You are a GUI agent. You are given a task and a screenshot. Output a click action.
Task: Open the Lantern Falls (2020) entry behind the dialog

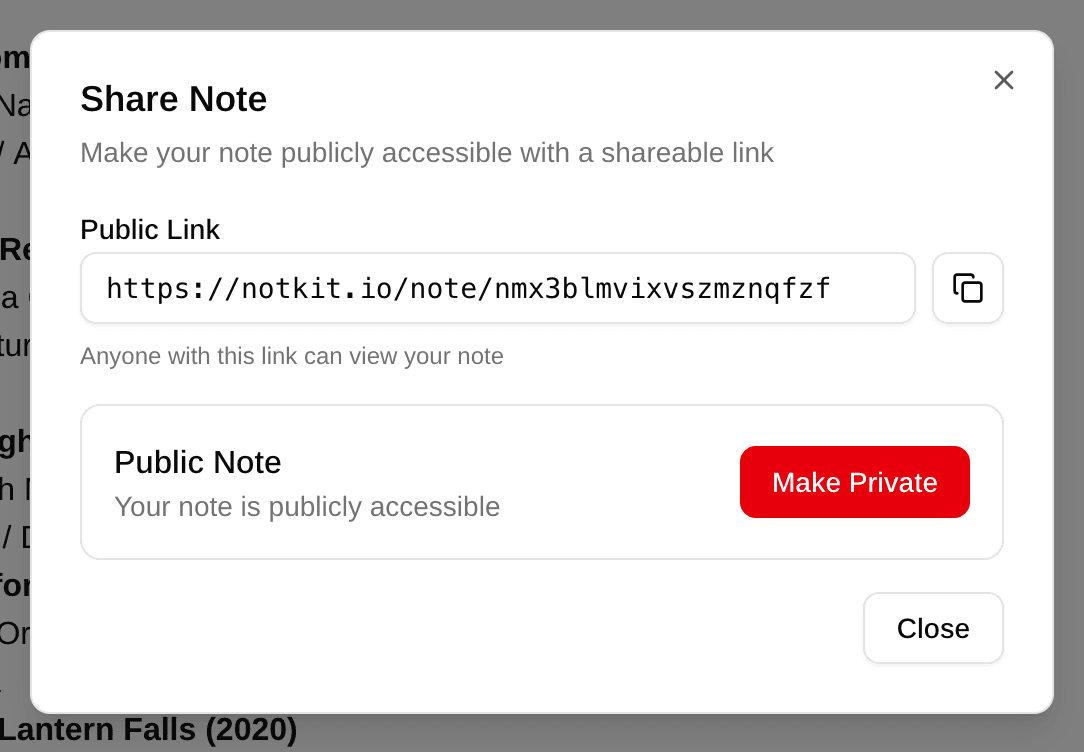click(x=148, y=729)
